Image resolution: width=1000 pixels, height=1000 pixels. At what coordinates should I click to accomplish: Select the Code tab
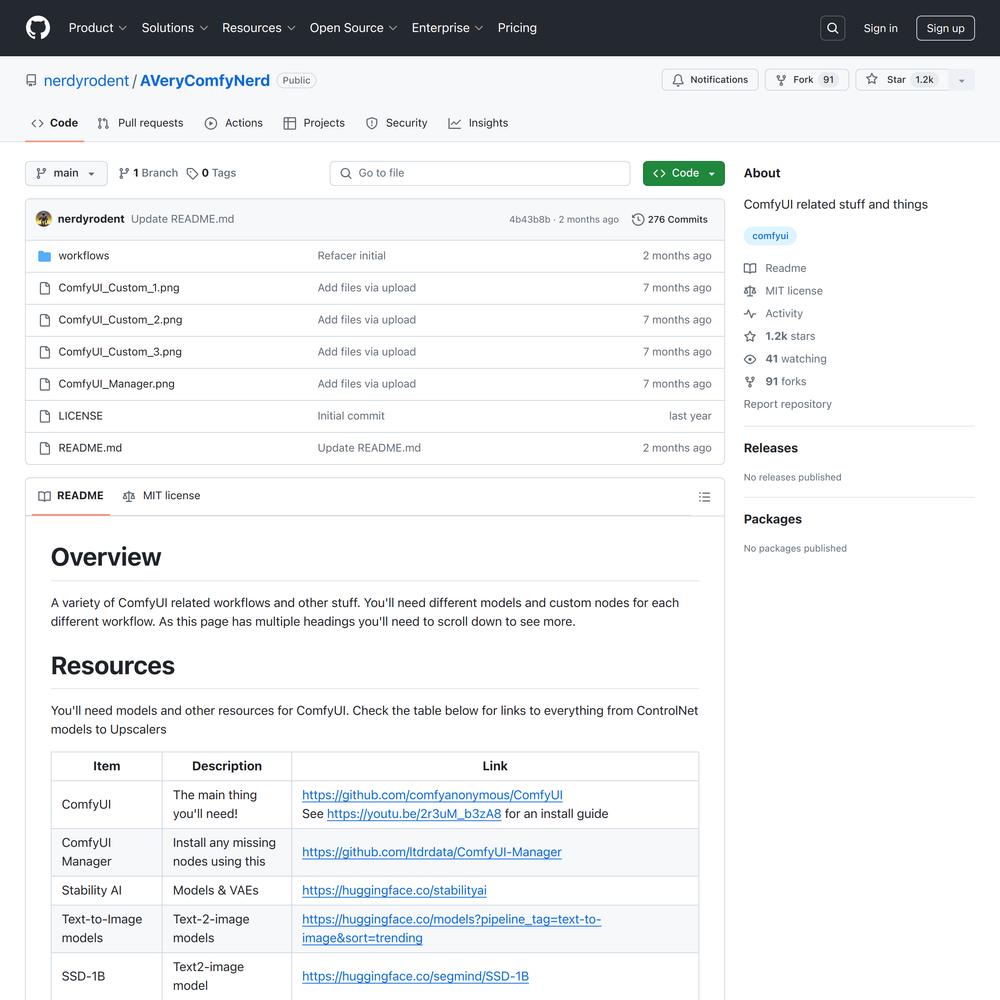[x=55, y=123]
